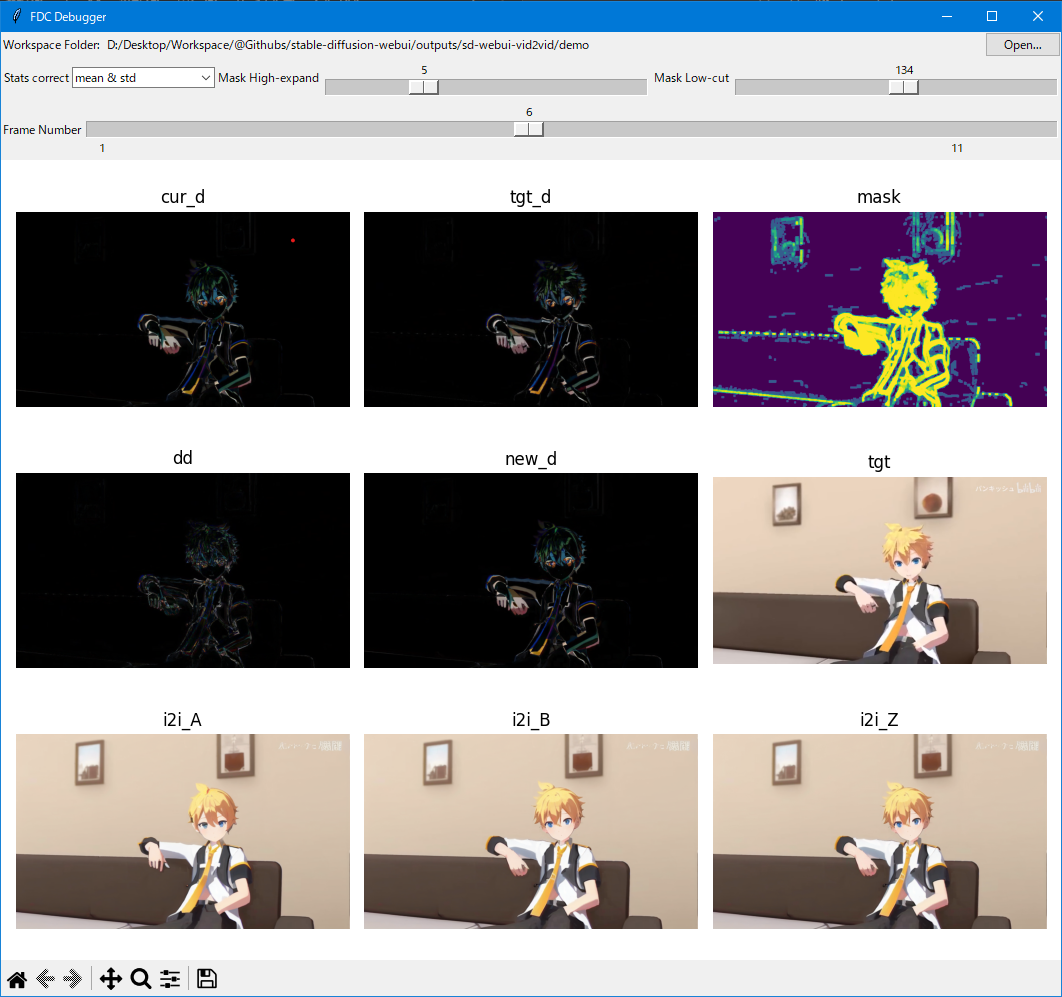Open the Stats correct dropdown
The height and width of the screenshot is (997, 1062).
tap(143, 78)
